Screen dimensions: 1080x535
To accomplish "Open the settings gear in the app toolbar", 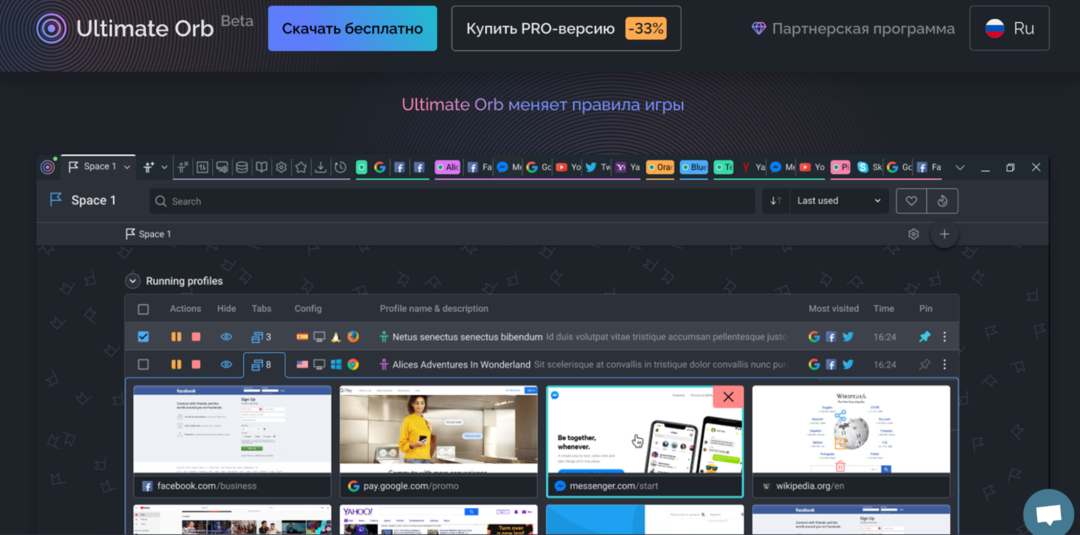I will pos(281,167).
